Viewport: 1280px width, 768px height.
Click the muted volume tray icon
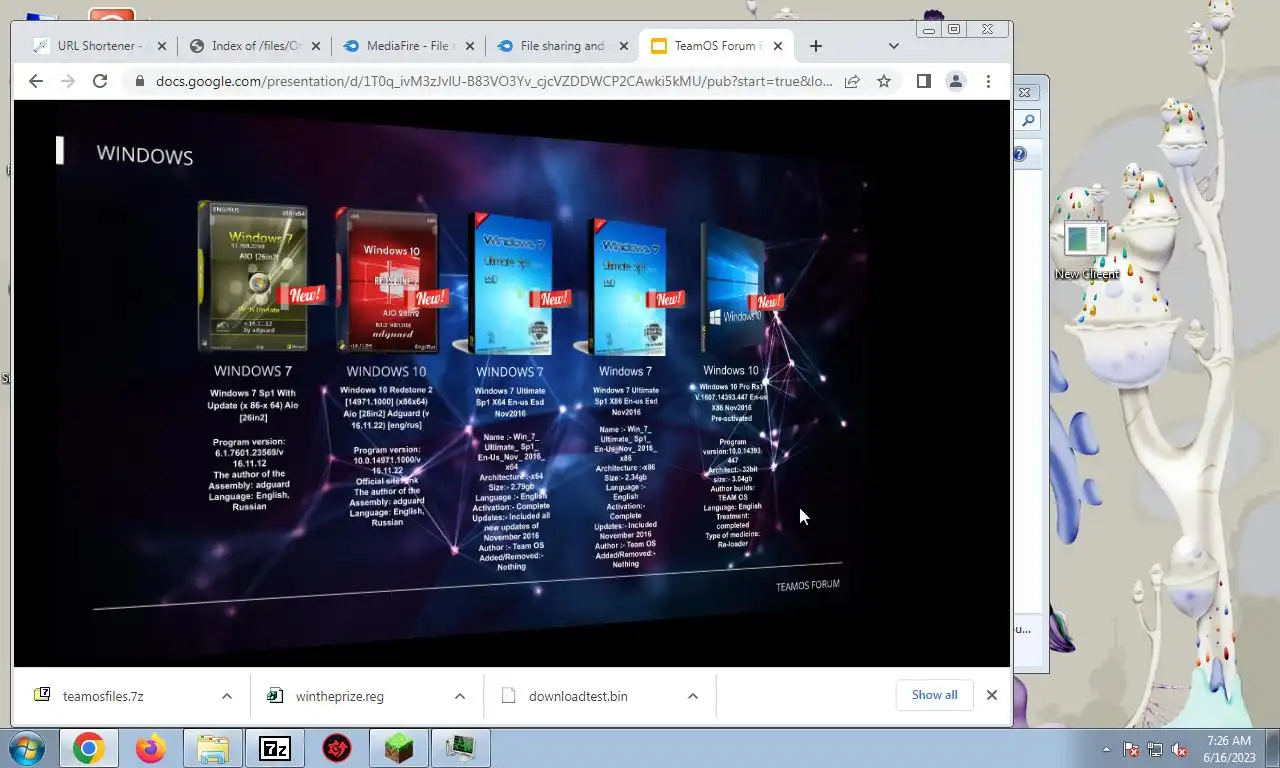point(1179,749)
